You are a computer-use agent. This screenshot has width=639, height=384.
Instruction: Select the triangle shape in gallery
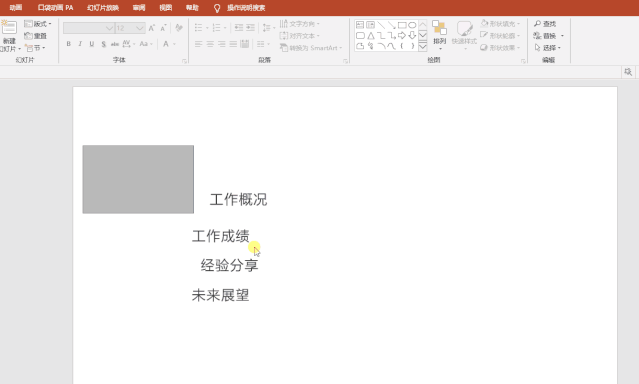[370, 35]
